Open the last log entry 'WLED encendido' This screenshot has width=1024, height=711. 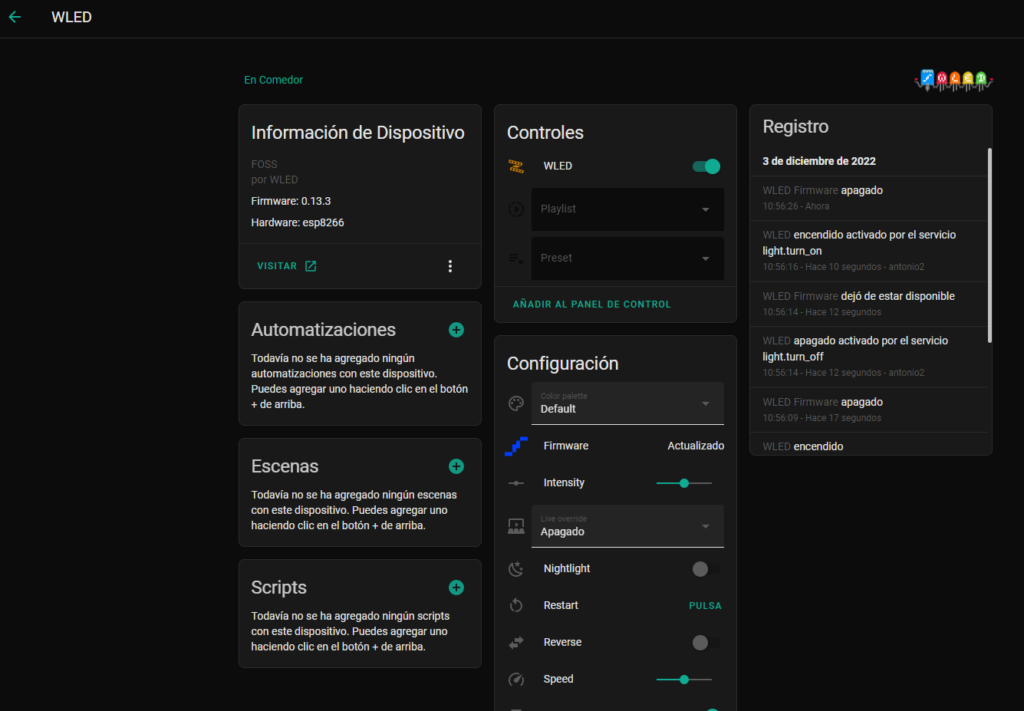point(869,445)
